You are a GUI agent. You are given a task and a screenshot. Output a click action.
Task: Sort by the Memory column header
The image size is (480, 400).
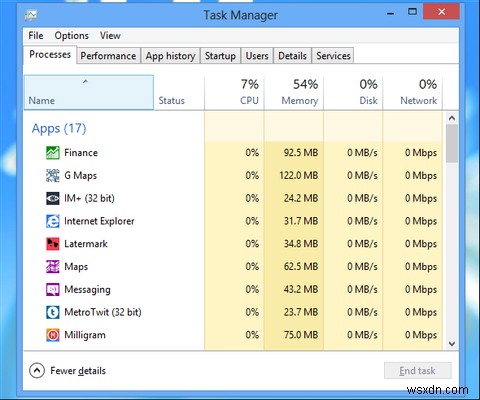point(294,93)
